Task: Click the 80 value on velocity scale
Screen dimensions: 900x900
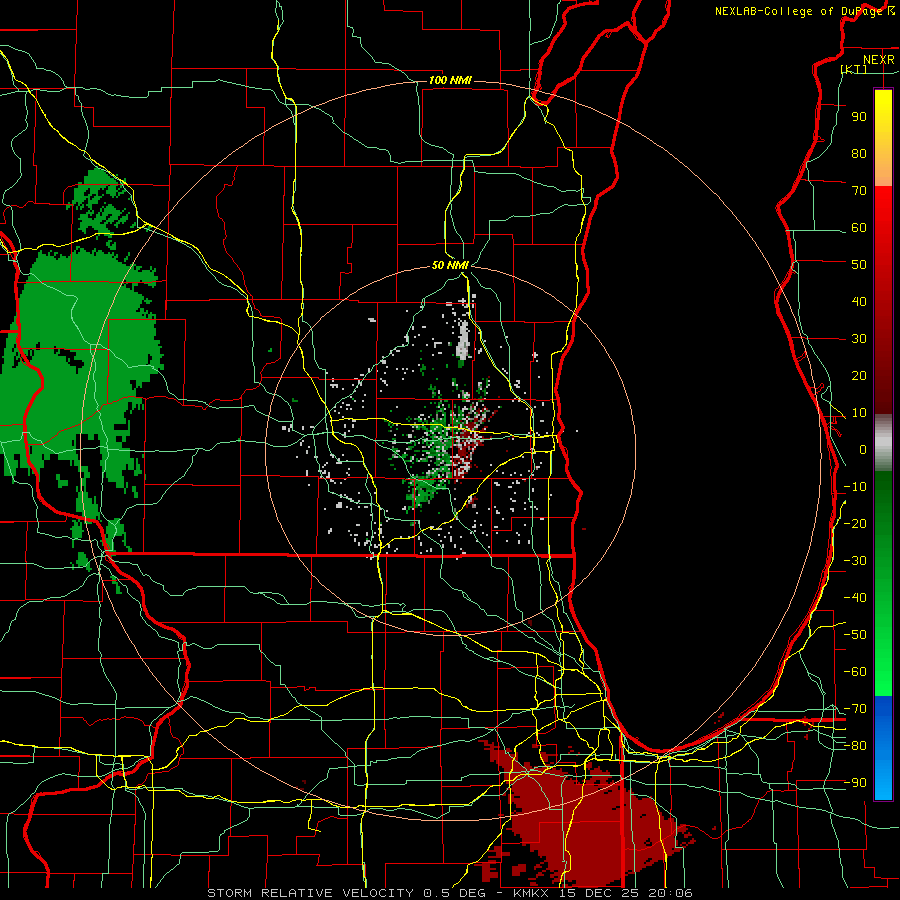Action: tap(859, 153)
